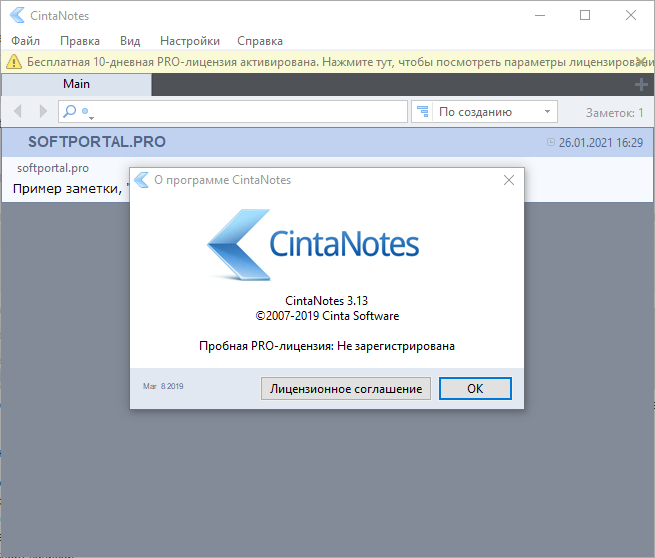
Task: Focus the note search field
Action: click(x=233, y=112)
